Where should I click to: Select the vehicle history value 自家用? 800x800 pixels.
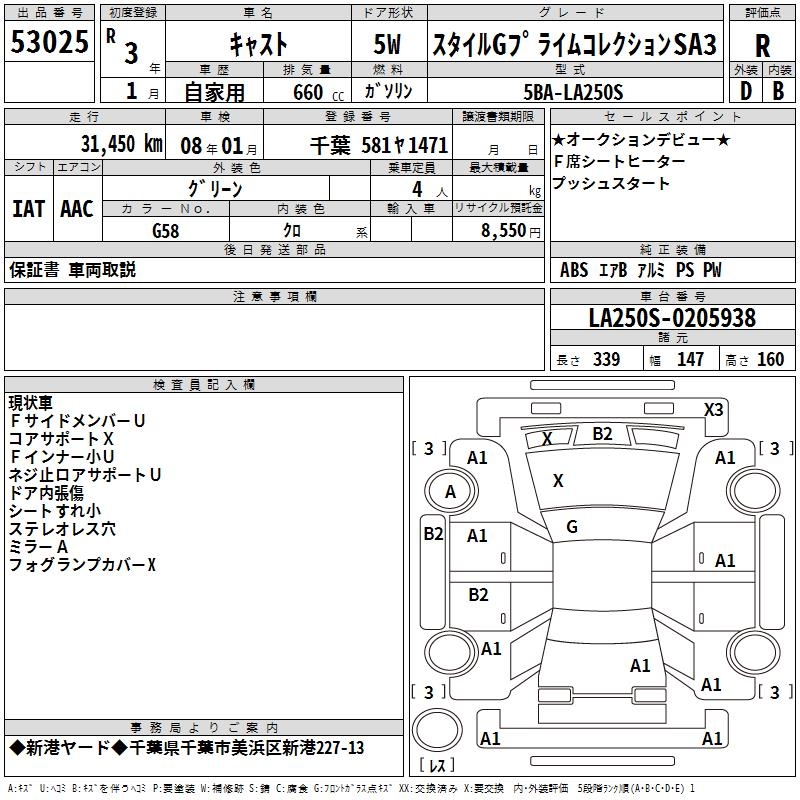[x=214, y=92]
